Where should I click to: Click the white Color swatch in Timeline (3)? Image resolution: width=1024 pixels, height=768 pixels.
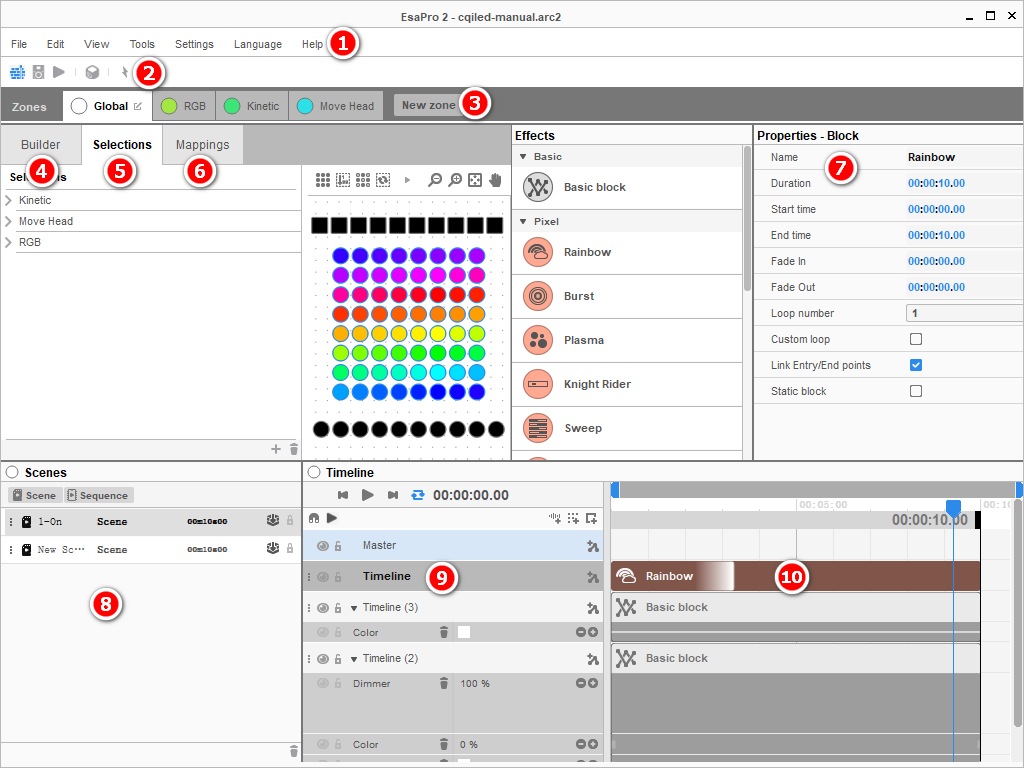pyautogui.click(x=464, y=632)
